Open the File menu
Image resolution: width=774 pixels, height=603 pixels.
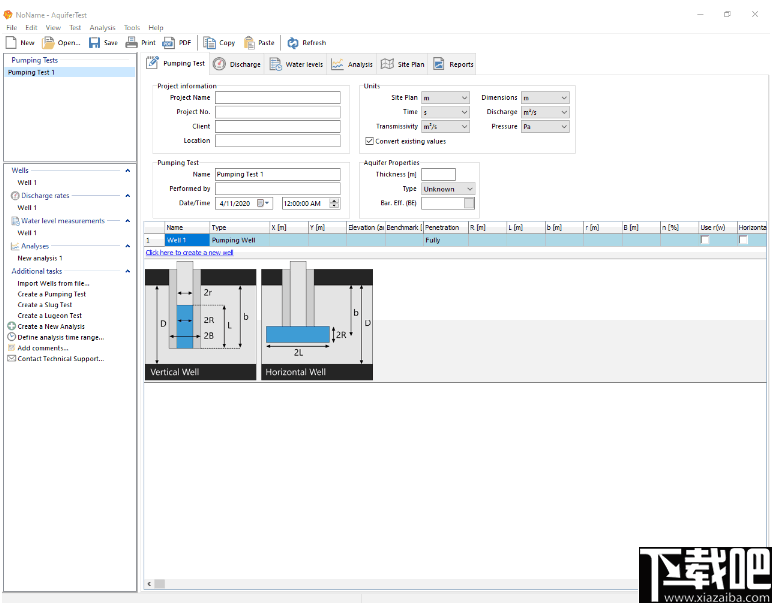click(x=12, y=28)
